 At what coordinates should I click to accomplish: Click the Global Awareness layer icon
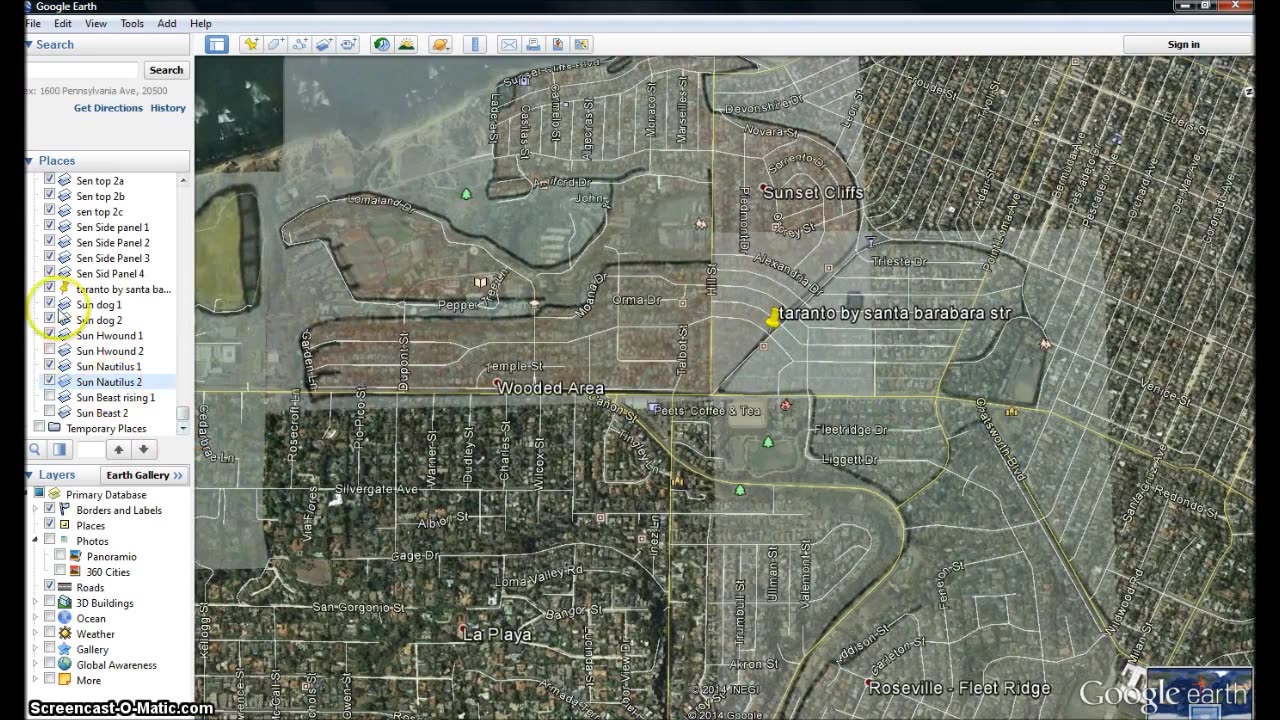click(64, 665)
